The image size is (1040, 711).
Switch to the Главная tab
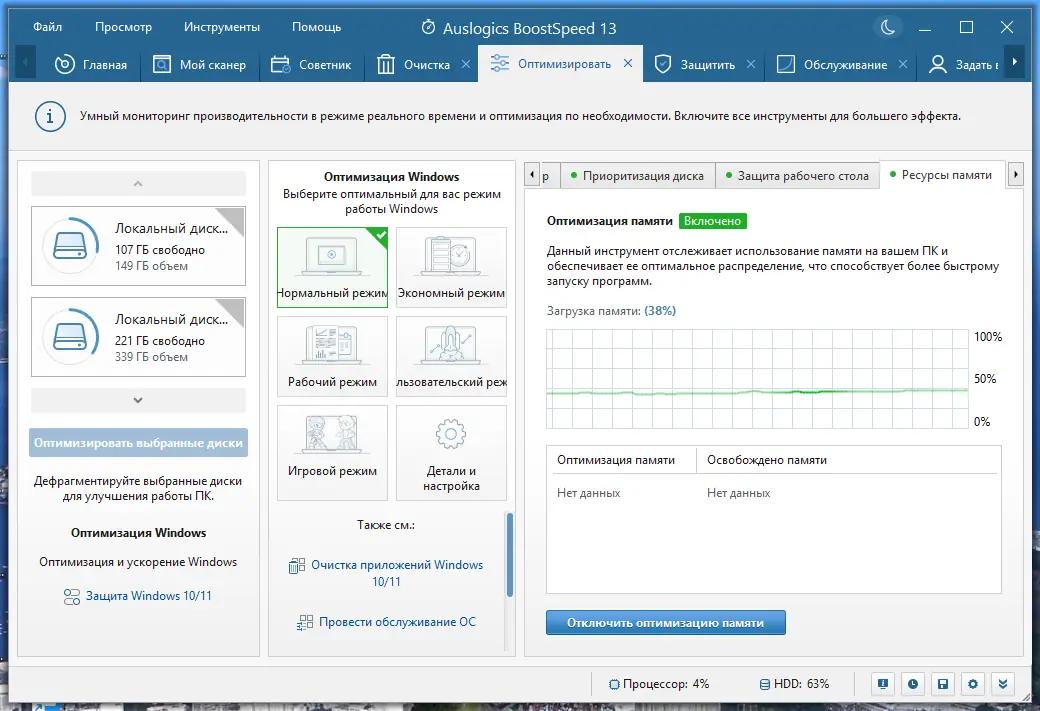pos(91,64)
